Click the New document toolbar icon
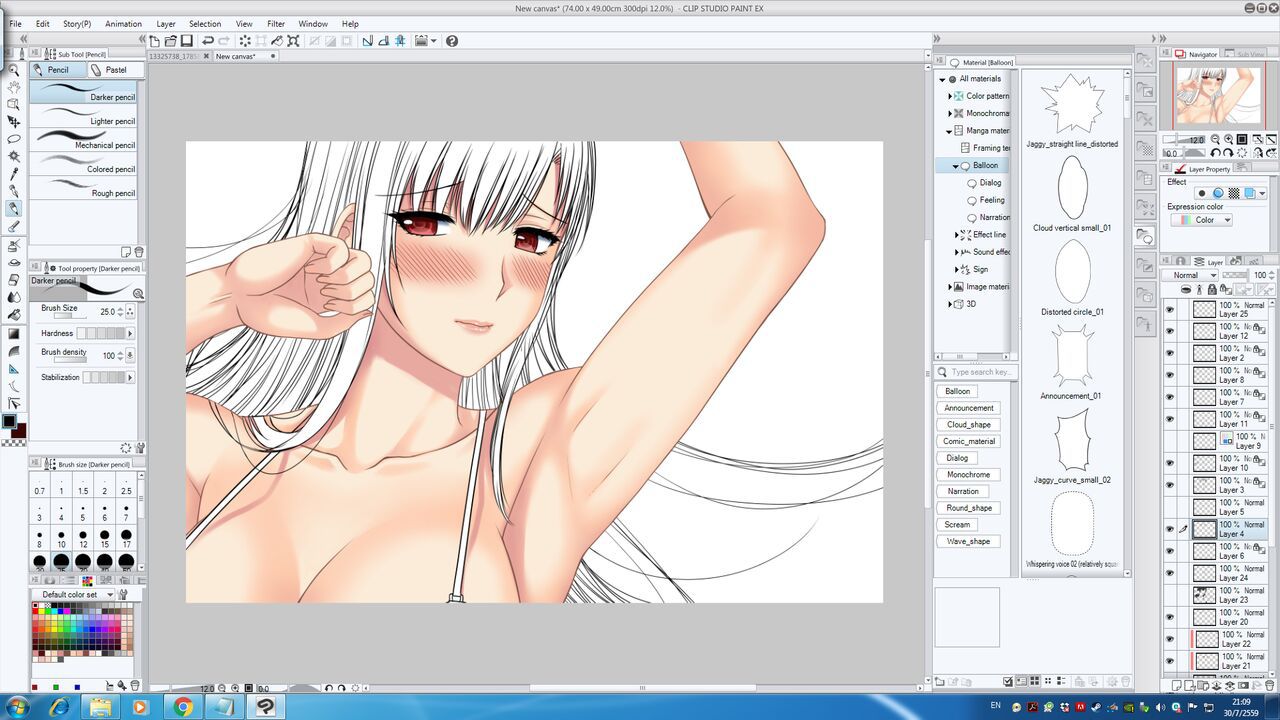The image size is (1280, 720). [x=155, y=41]
